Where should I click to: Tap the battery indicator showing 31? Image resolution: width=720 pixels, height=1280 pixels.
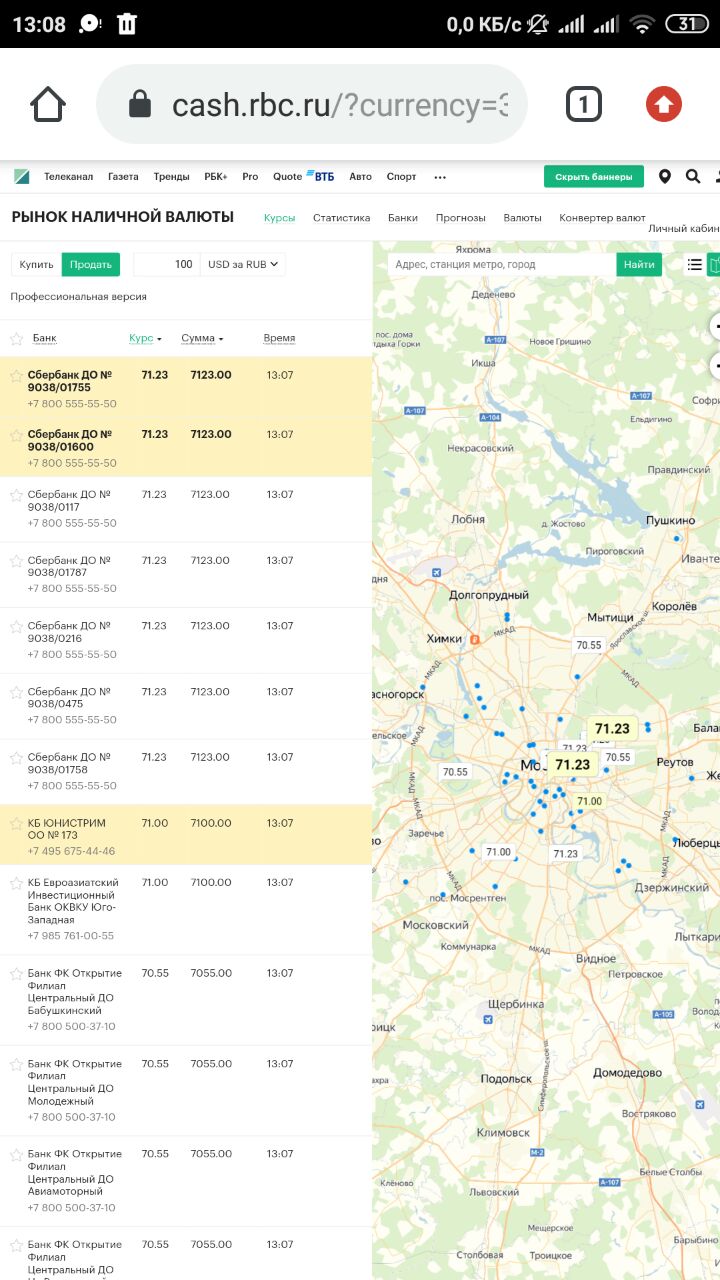coord(686,24)
